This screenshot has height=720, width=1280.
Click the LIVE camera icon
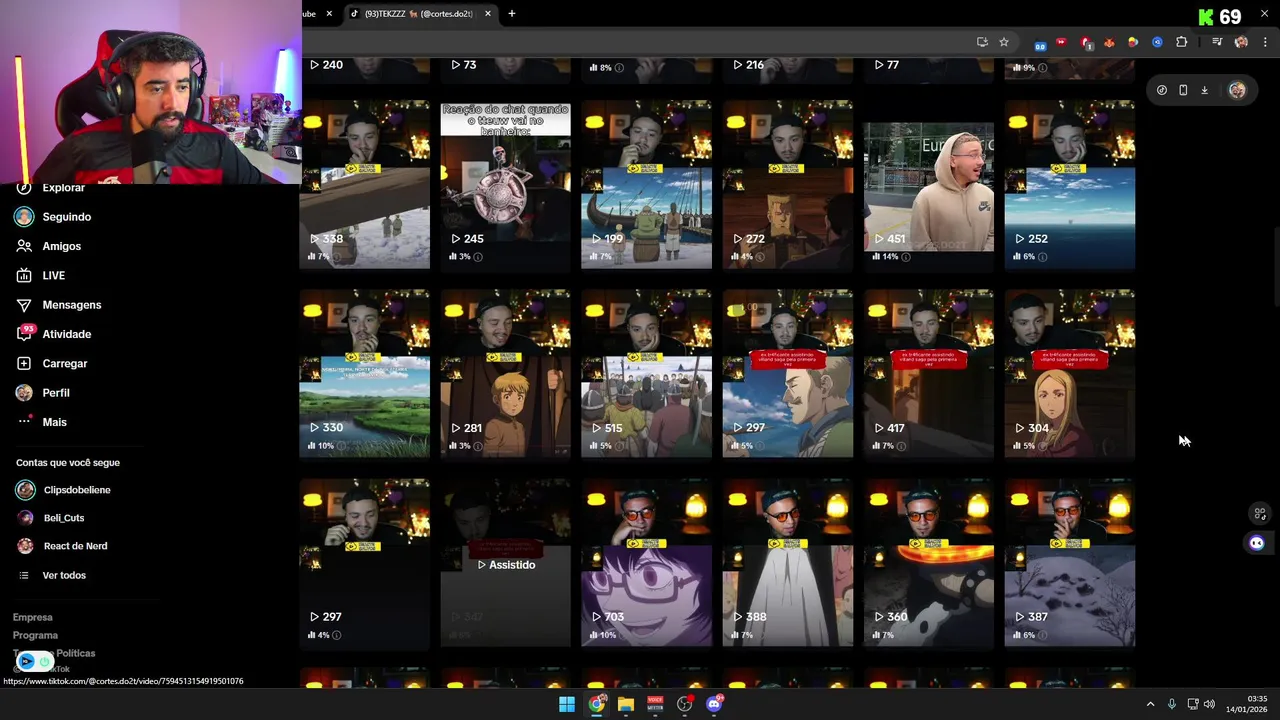coord(24,275)
